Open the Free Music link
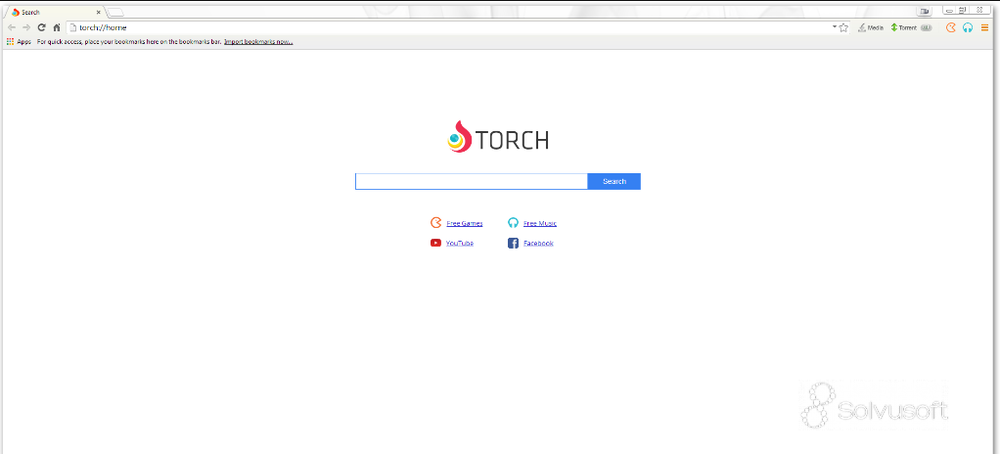This screenshot has height=454, width=1000. coord(540,223)
